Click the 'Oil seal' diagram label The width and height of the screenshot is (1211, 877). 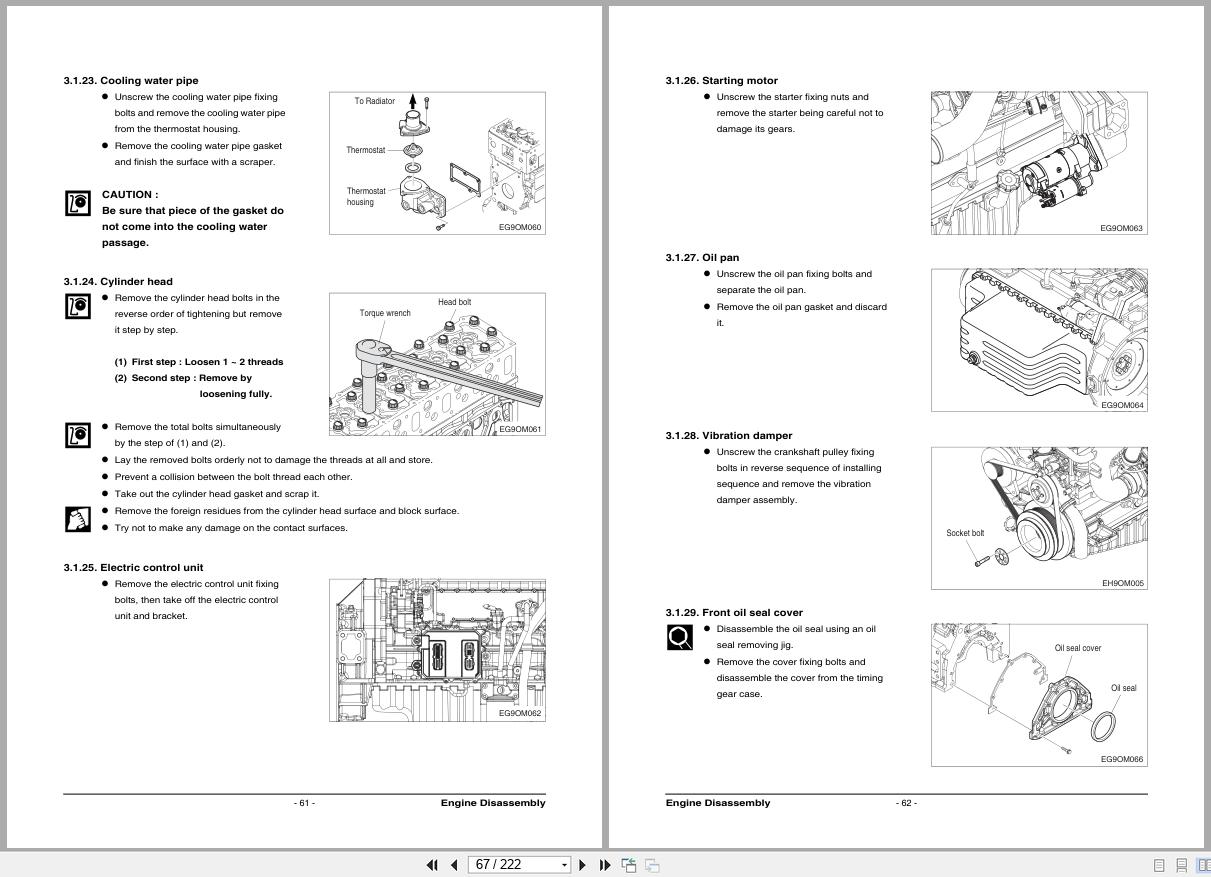(1123, 688)
